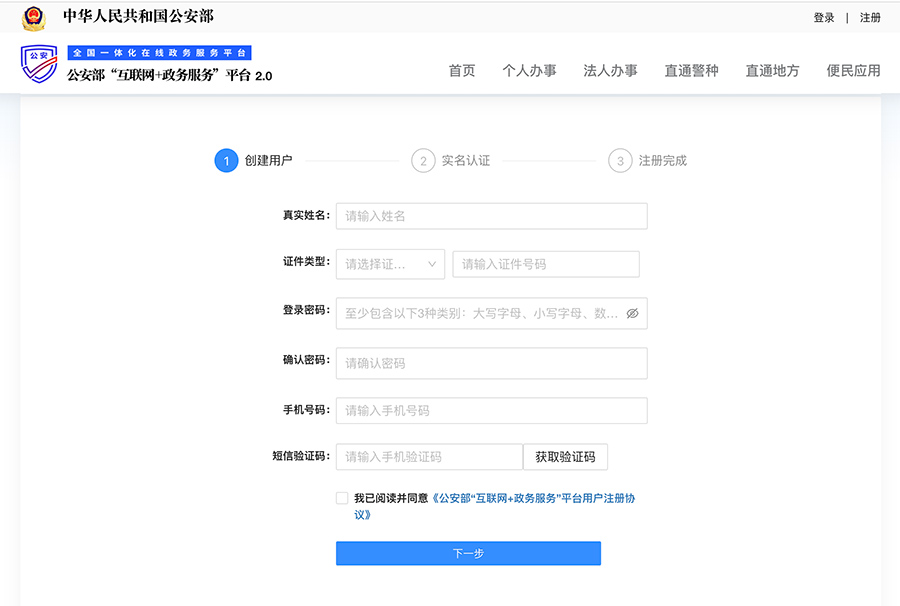Go to 法人办事 section

tap(610, 71)
